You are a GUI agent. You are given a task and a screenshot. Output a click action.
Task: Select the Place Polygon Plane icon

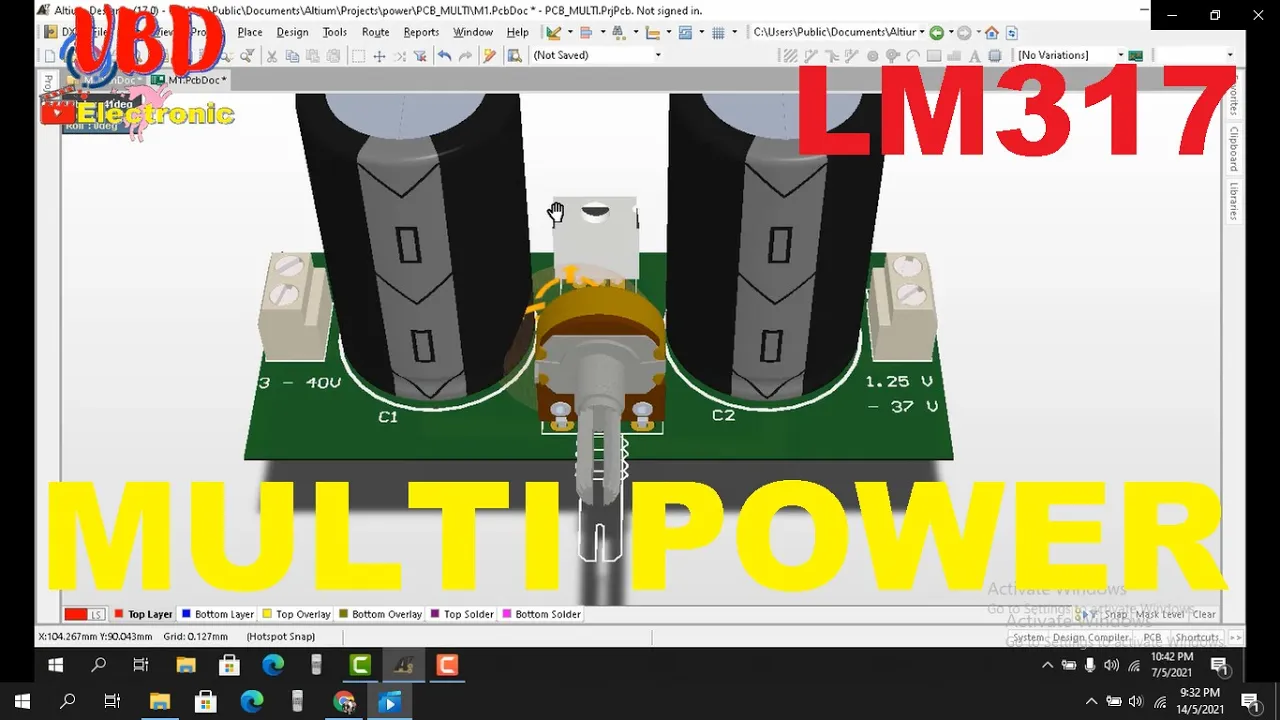click(954, 56)
